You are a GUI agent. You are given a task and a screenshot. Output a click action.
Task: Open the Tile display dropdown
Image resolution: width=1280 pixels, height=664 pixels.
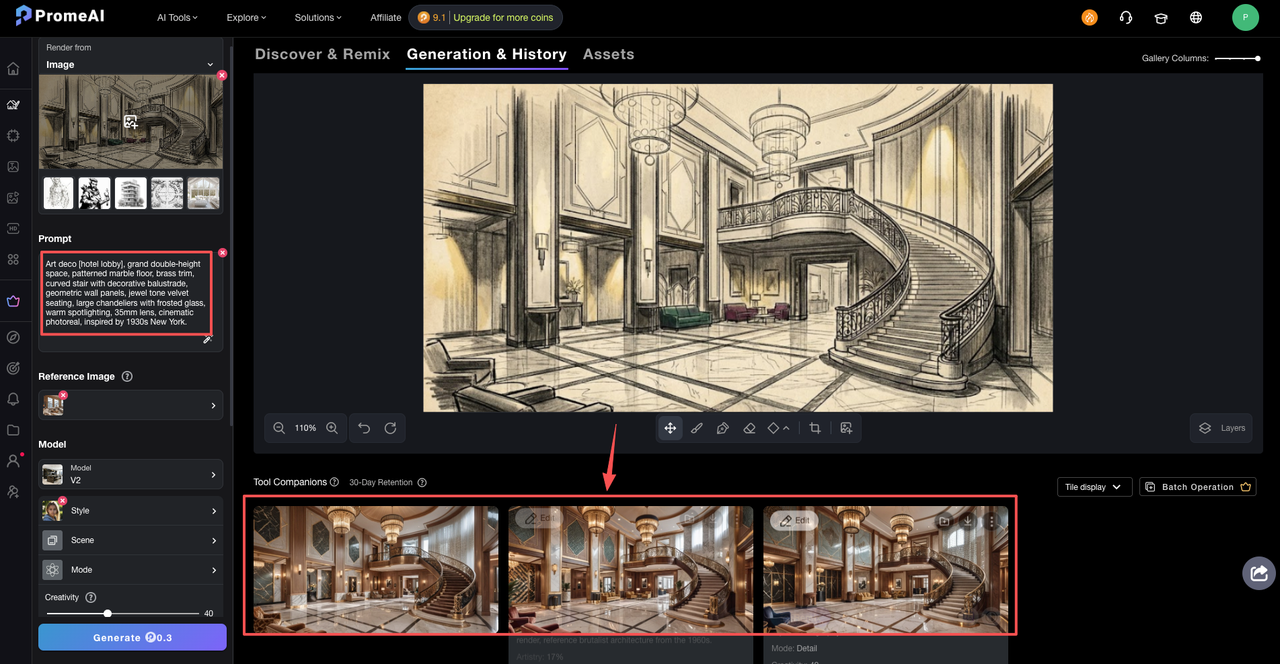tap(1094, 487)
